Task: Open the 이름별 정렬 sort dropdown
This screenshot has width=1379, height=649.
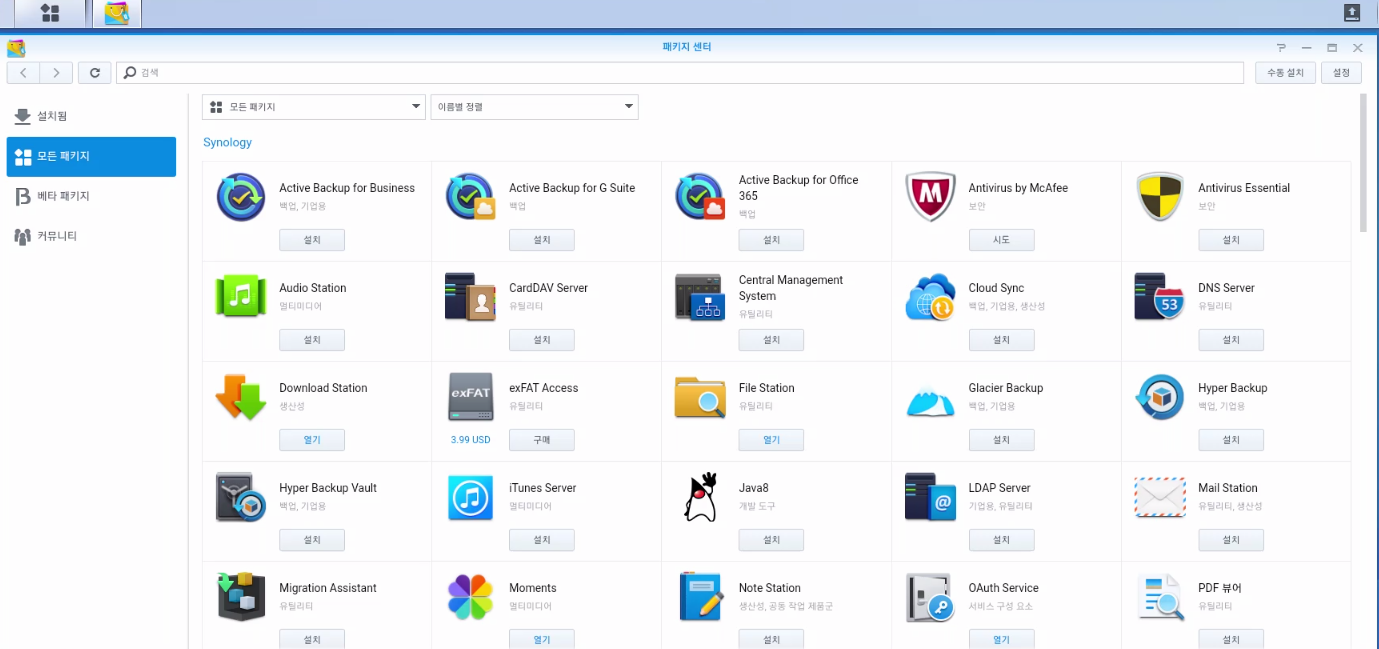Action: click(535, 107)
